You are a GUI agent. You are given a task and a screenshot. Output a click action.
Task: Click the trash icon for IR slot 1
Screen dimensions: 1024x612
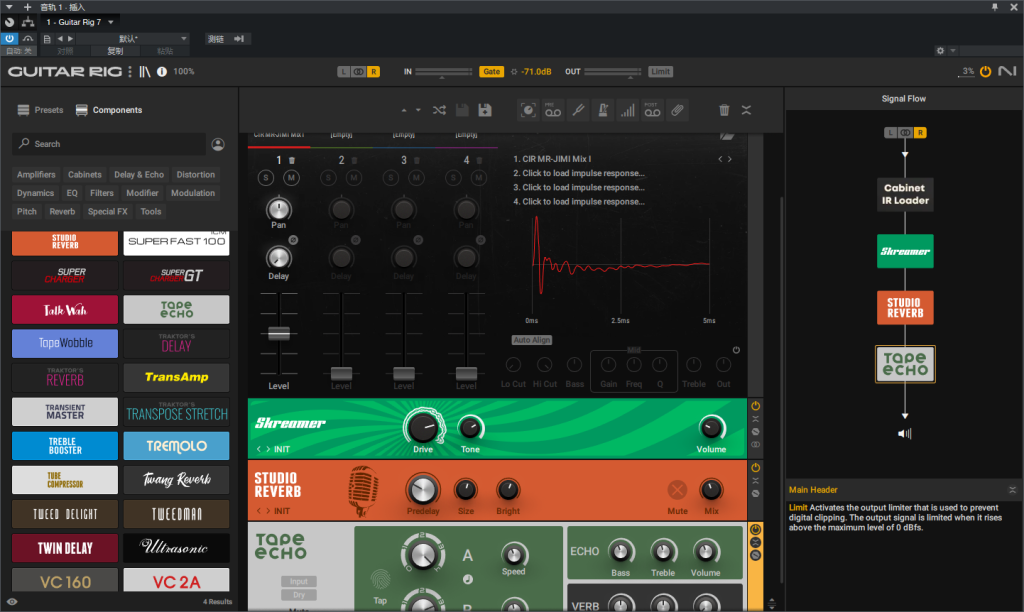pos(292,160)
